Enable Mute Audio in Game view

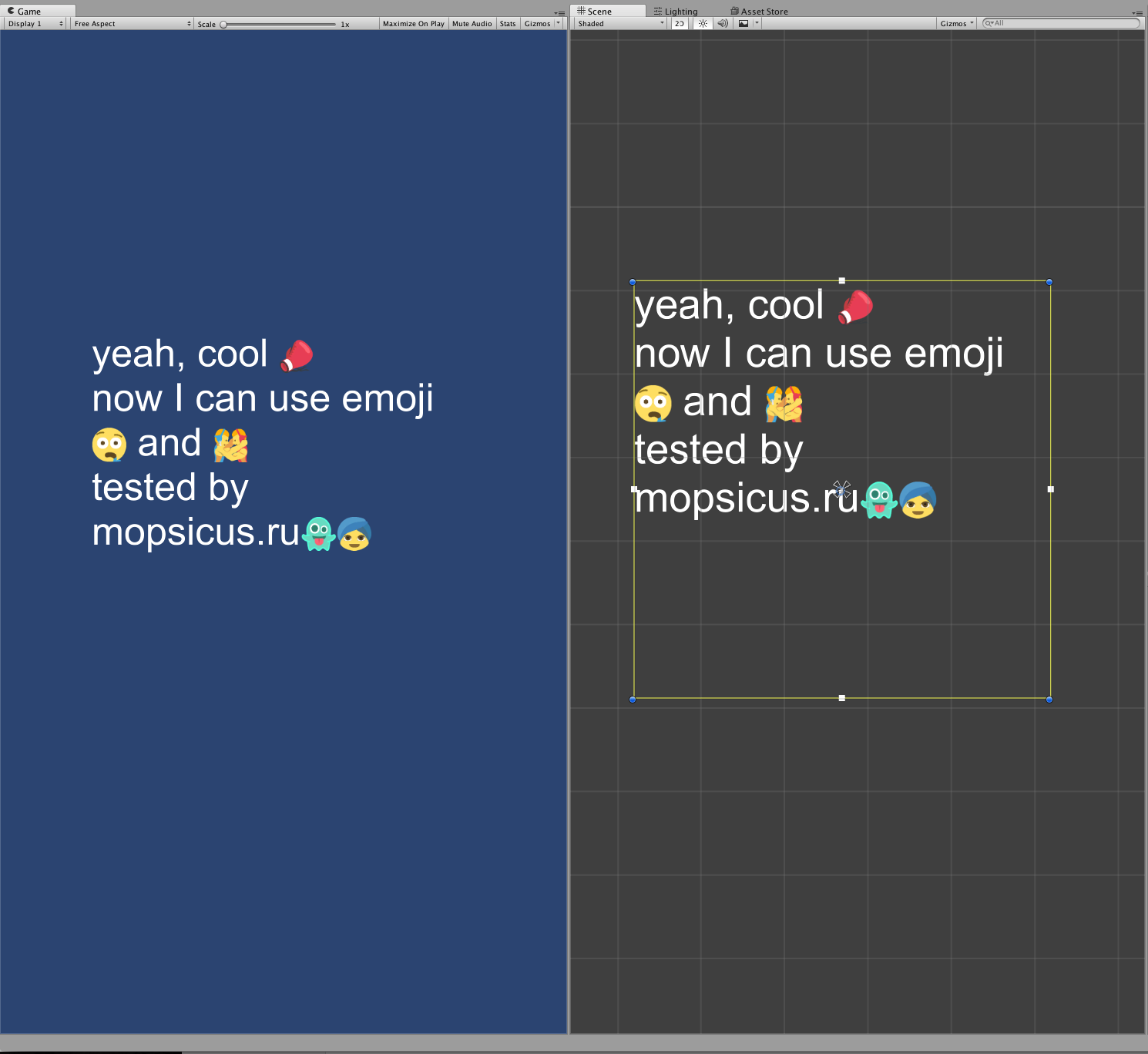tap(472, 24)
